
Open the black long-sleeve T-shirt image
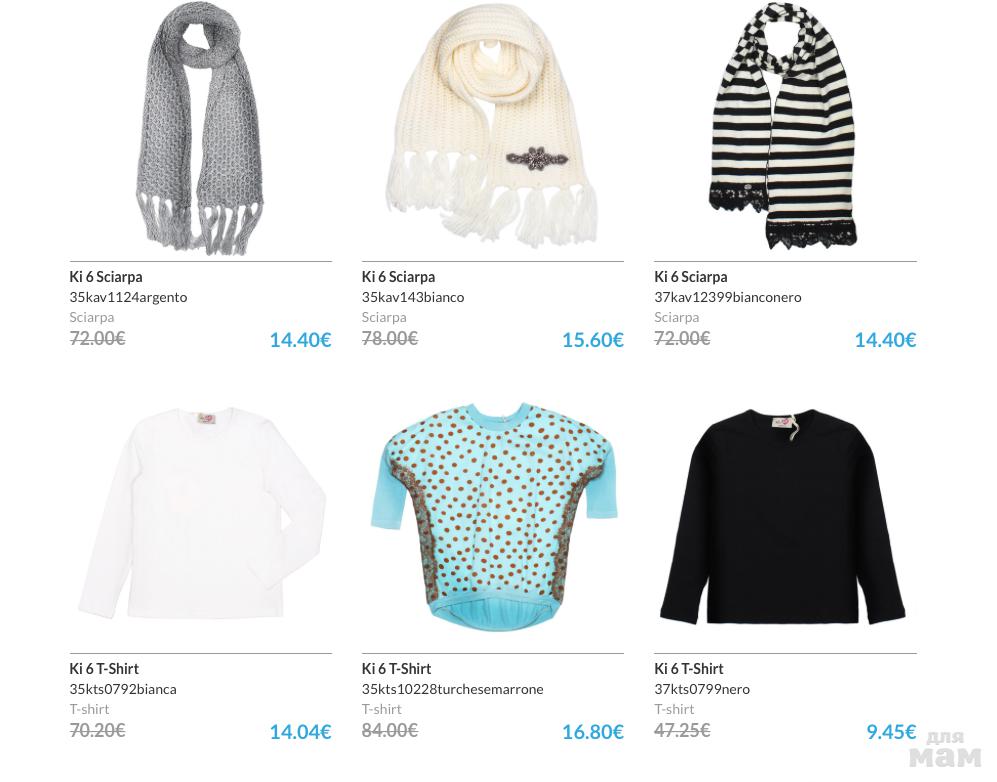pos(782,517)
